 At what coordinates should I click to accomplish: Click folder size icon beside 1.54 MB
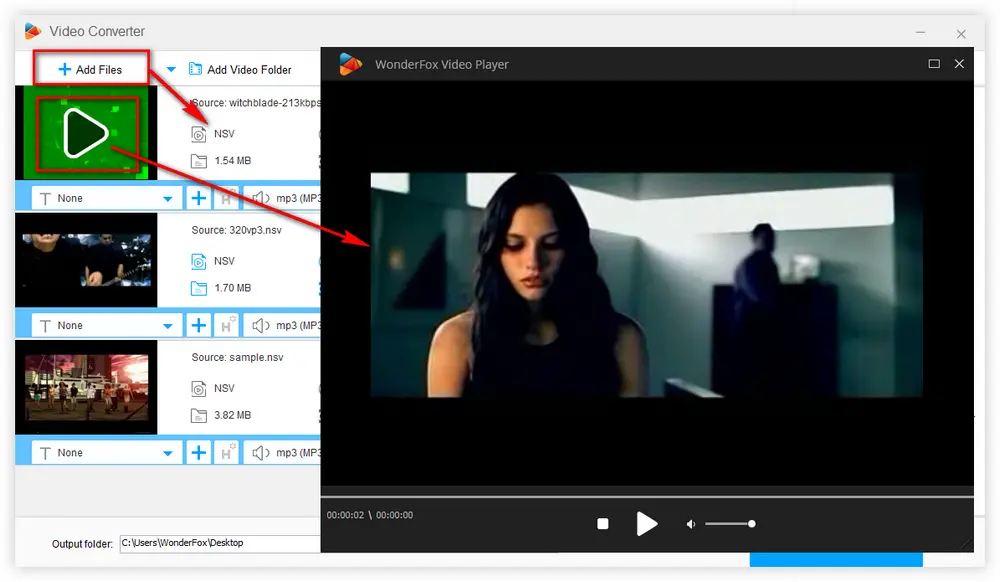click(x=199, y=161)
